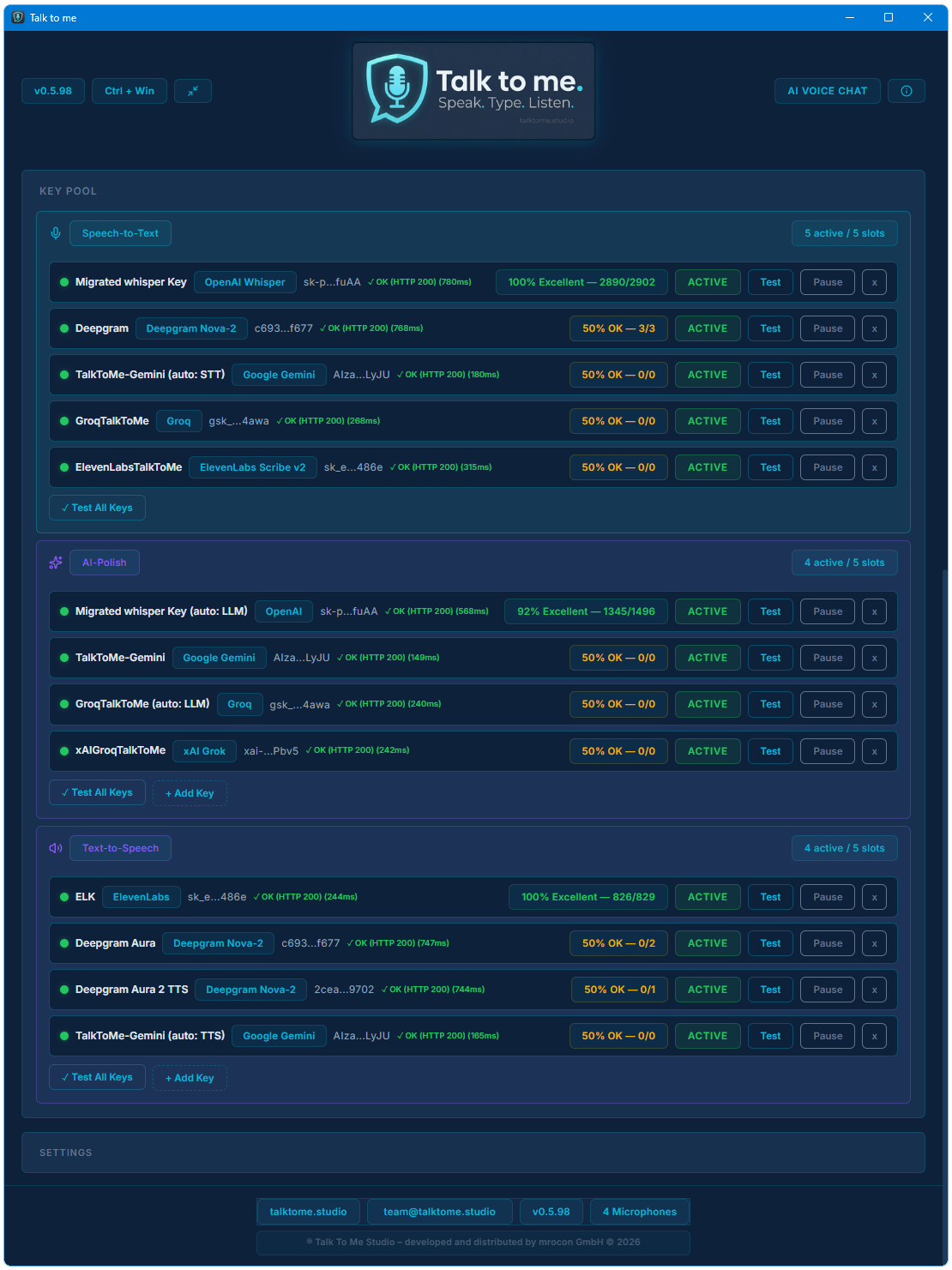The width and height of the screenshot is (952, 1270).
Task: Open the info icon button in header
Action: [x=907, y=91]
